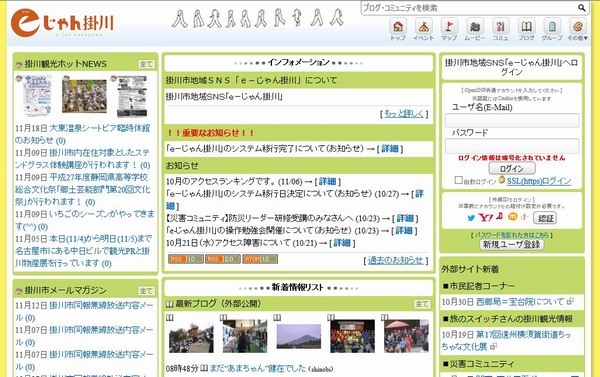600x377 pixels.
Task: Click the 掛川市メールマガジン header icon
Action: tap(19, 291)
